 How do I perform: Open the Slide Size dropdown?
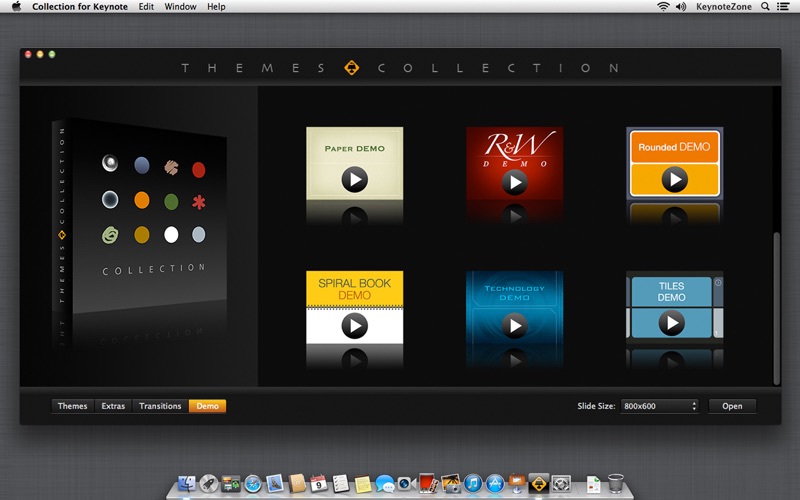(659, 406)
